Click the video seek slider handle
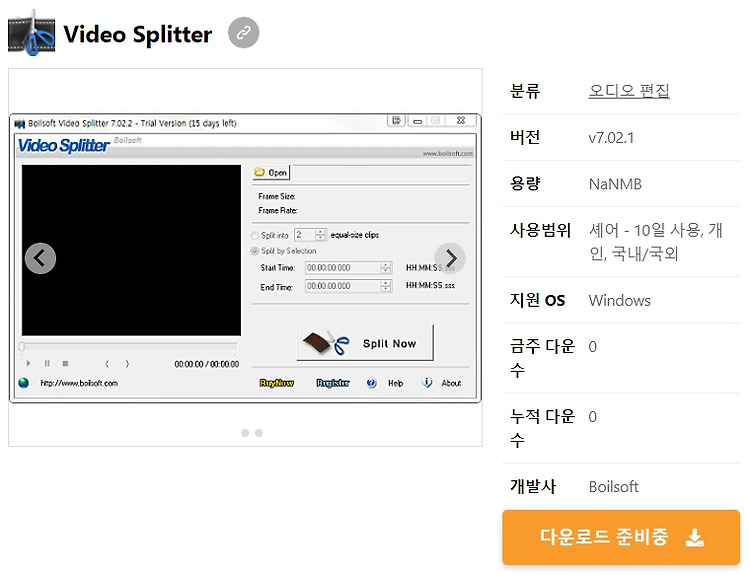750x575 pixels. tap(22, 345)
